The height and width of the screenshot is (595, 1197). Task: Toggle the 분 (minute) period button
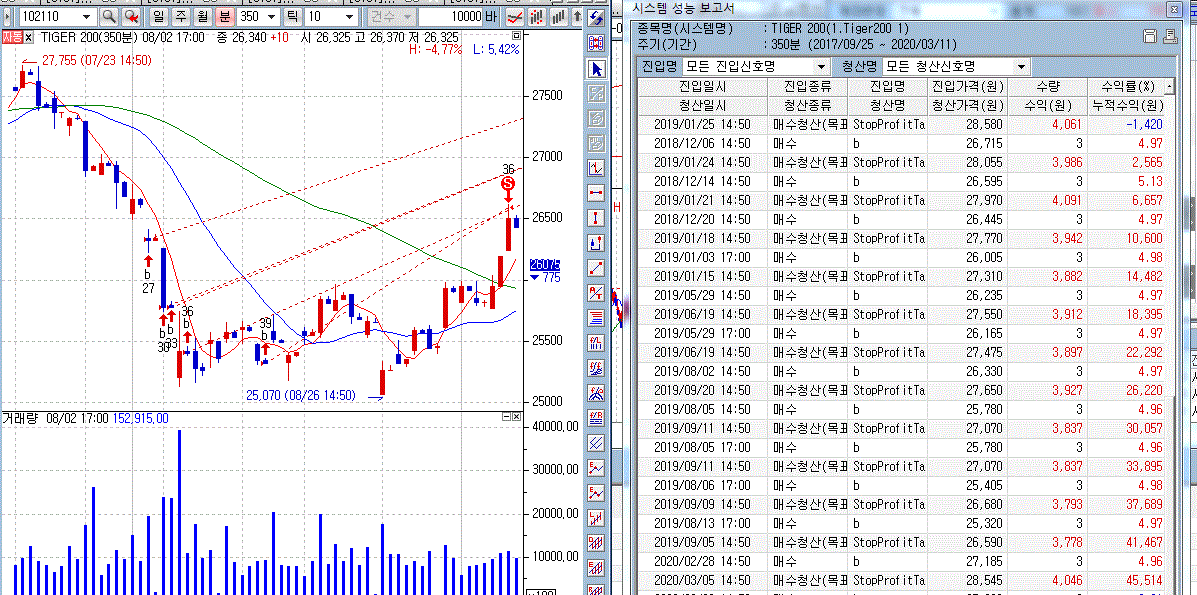[x=223, y=17]
